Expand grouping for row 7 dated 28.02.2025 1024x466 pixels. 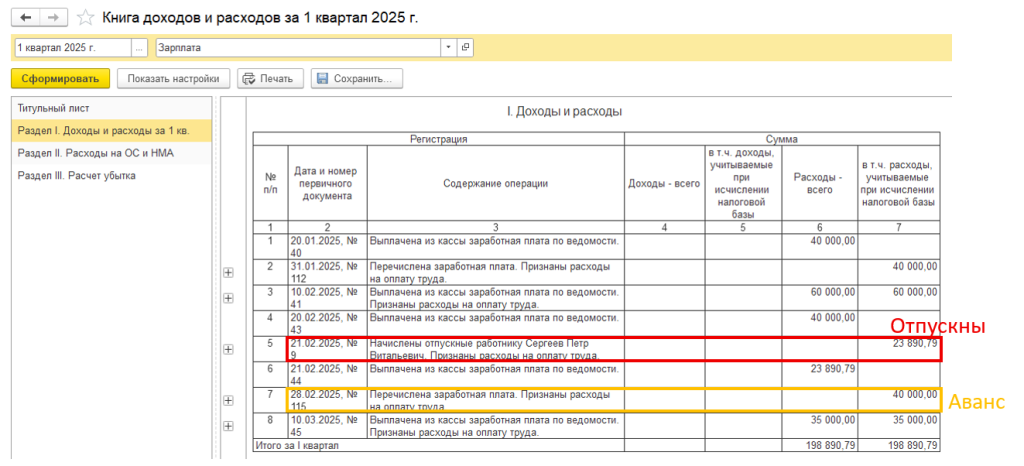pos(228,400)
